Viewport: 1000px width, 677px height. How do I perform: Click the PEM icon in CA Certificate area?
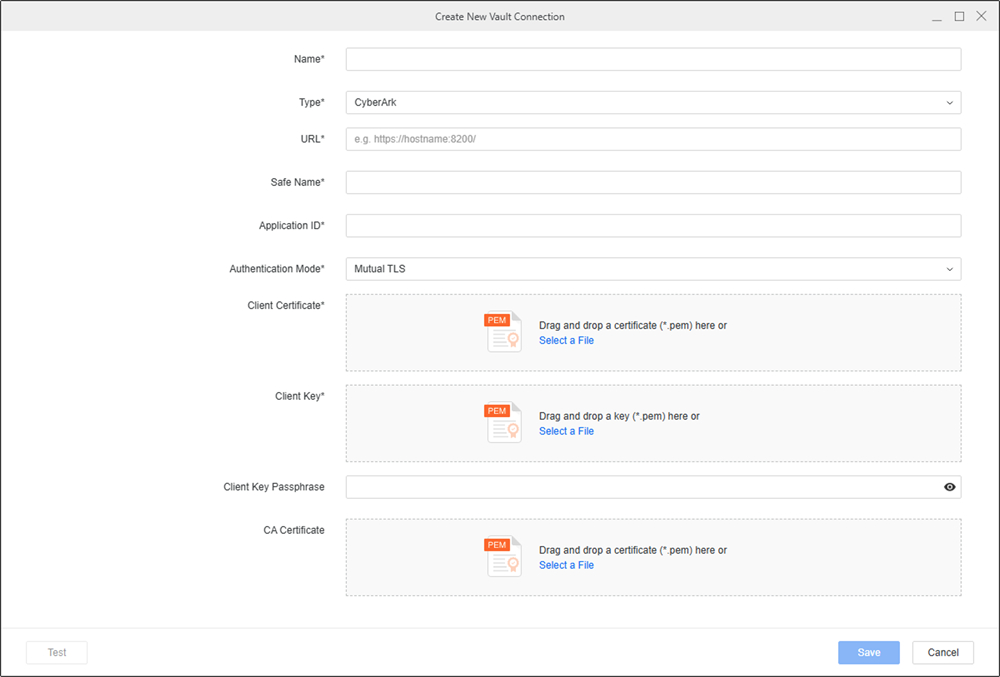pos(503,557)
